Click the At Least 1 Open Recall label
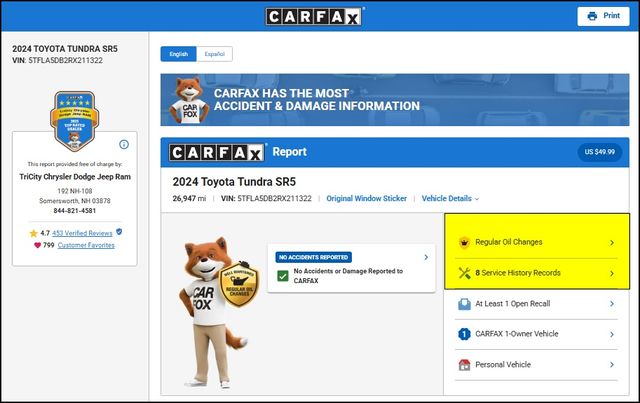This screenshot has height=403, width=640. (x=513, y=304)
